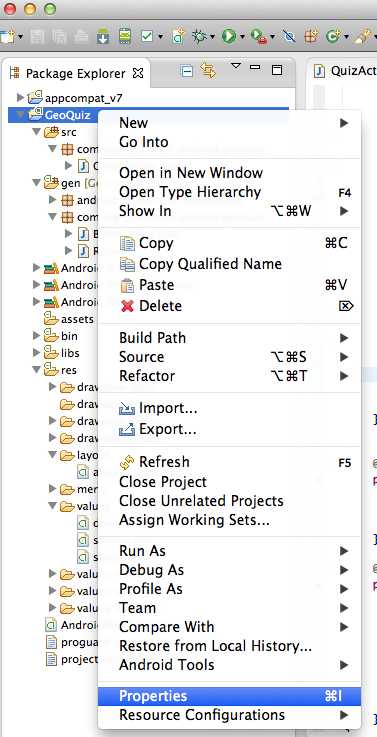Open the Android SDK Manager toolbar icon
The image size is (377, 737).
point(103,36)
